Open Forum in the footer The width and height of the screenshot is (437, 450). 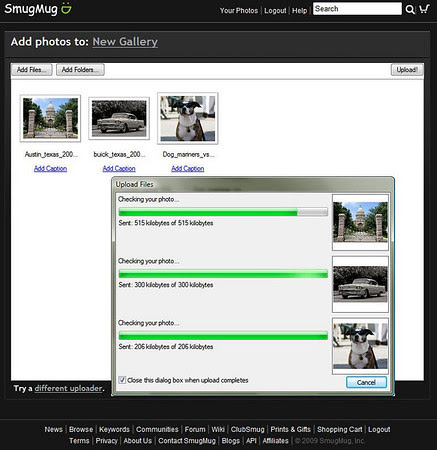coord(195,429)
